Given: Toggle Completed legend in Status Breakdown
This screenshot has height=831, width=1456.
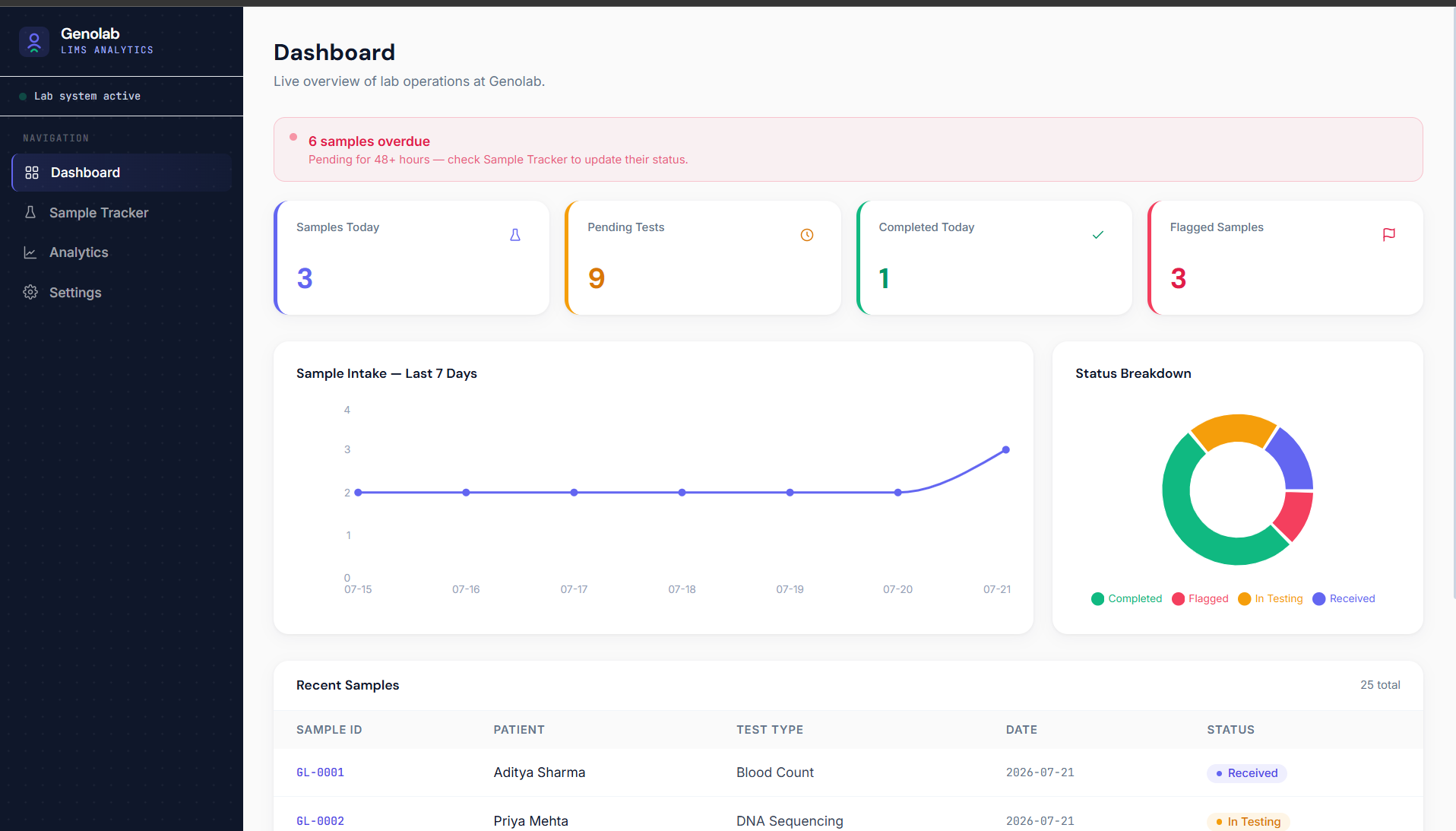Looking at the screenshot, I should point(1126,598).
